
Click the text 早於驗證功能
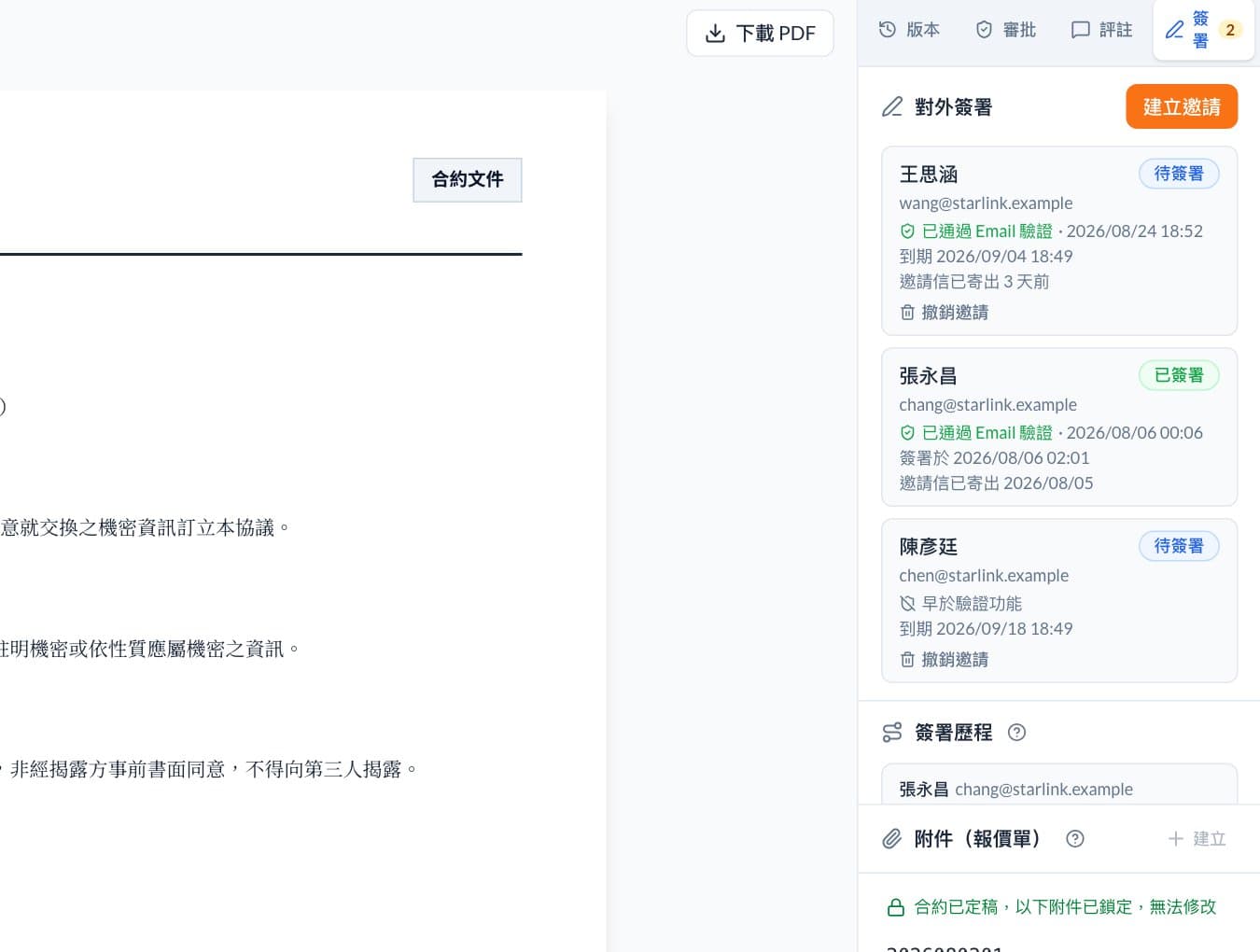click(x=972, y=604)
